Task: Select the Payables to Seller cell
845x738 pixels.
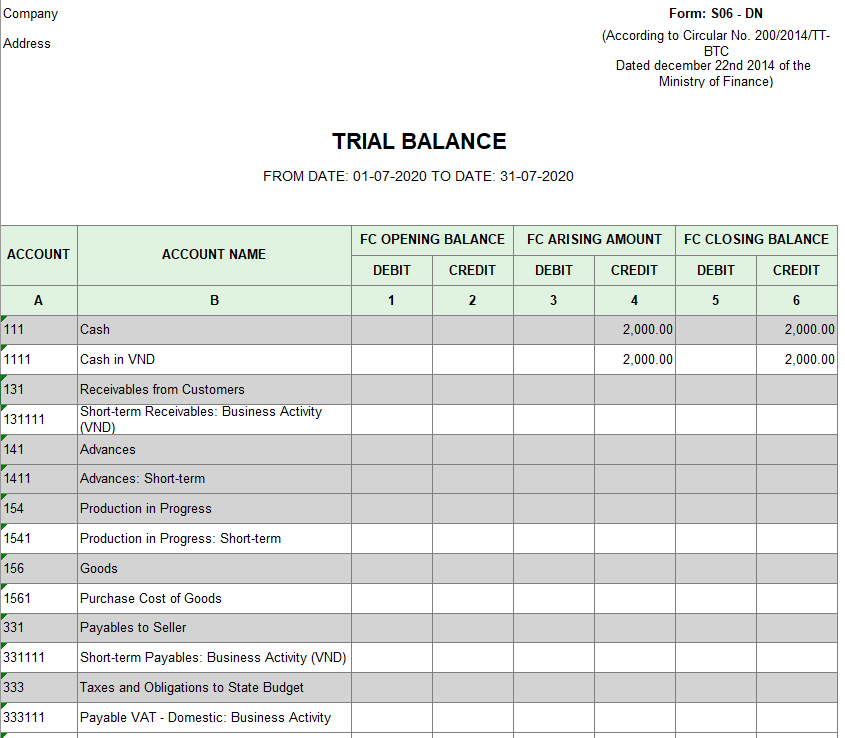Action: [214, 628]
